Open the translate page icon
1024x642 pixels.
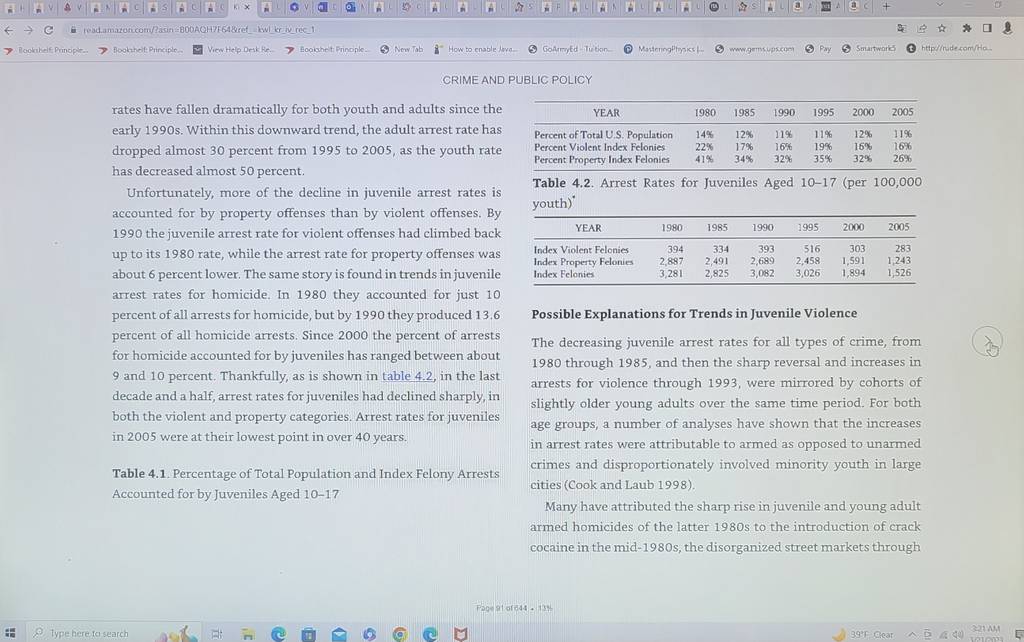click(x=901, y=28)
